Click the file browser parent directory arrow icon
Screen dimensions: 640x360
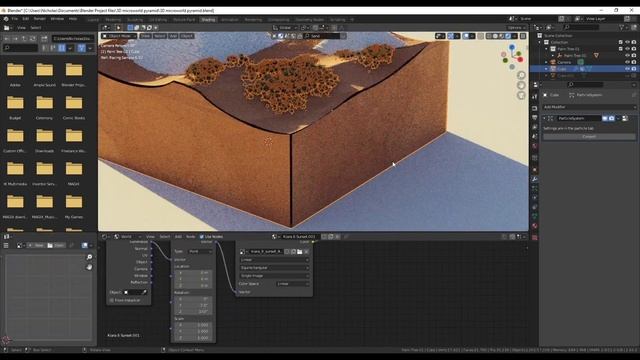pyautogui.click(x=24, y=38)
